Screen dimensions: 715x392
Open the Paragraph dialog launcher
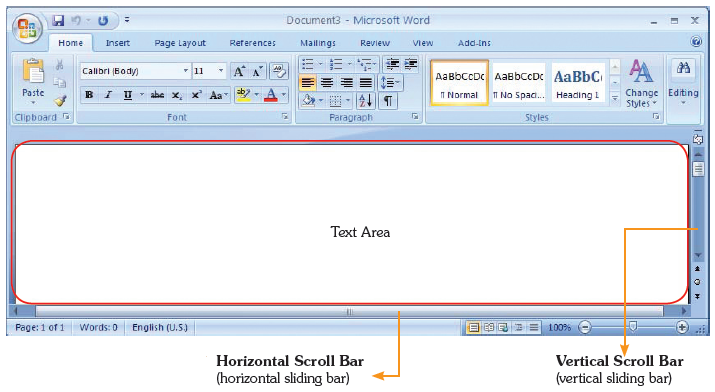[x=415, y=117]
